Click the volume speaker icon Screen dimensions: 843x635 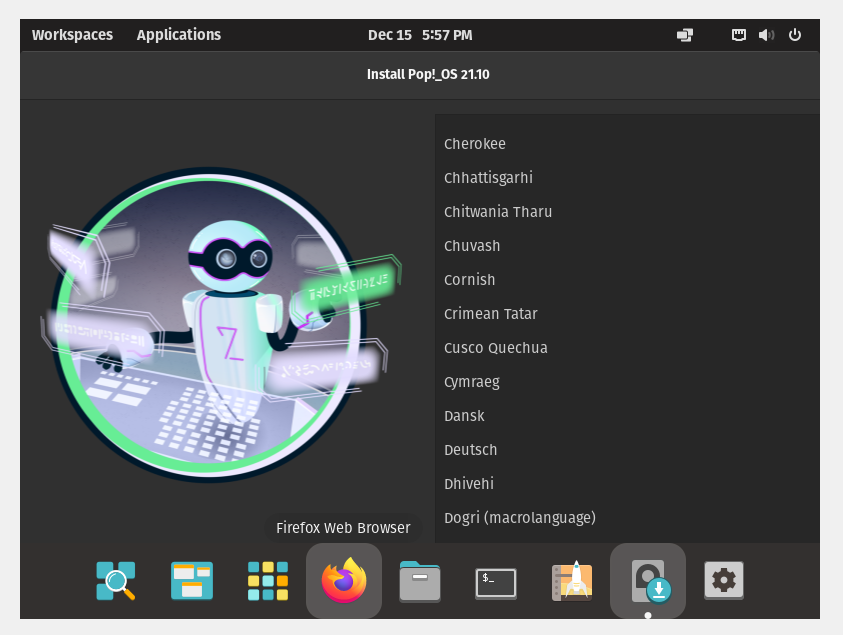pyautogui.click(x=766, y=35)
